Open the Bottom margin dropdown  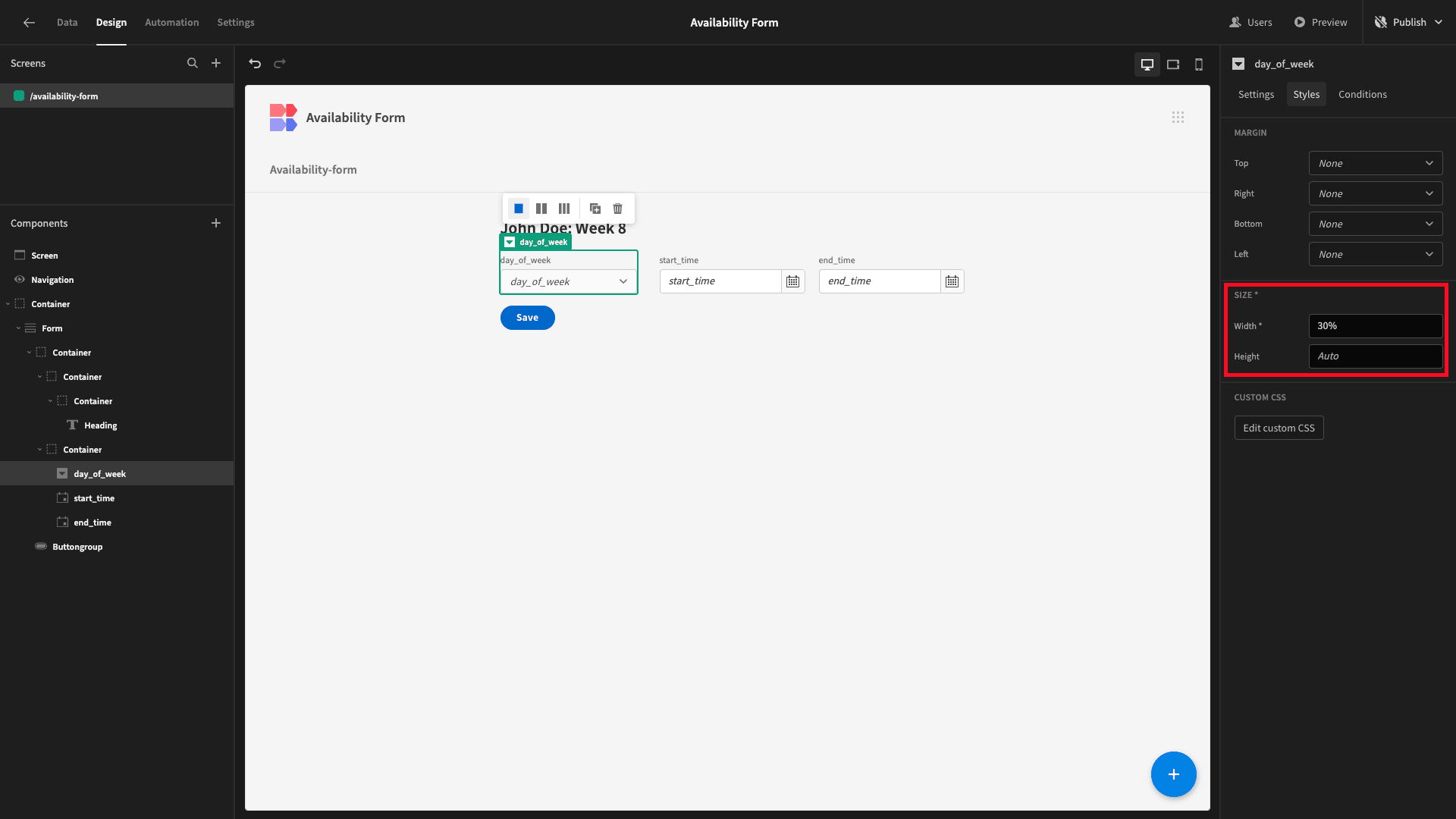pos(1376,224)
